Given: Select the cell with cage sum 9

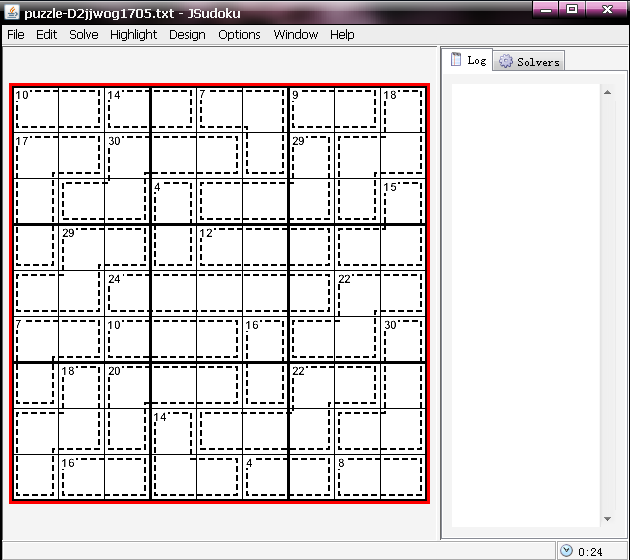Looking at the screenshot, I should tap(311, 110).
